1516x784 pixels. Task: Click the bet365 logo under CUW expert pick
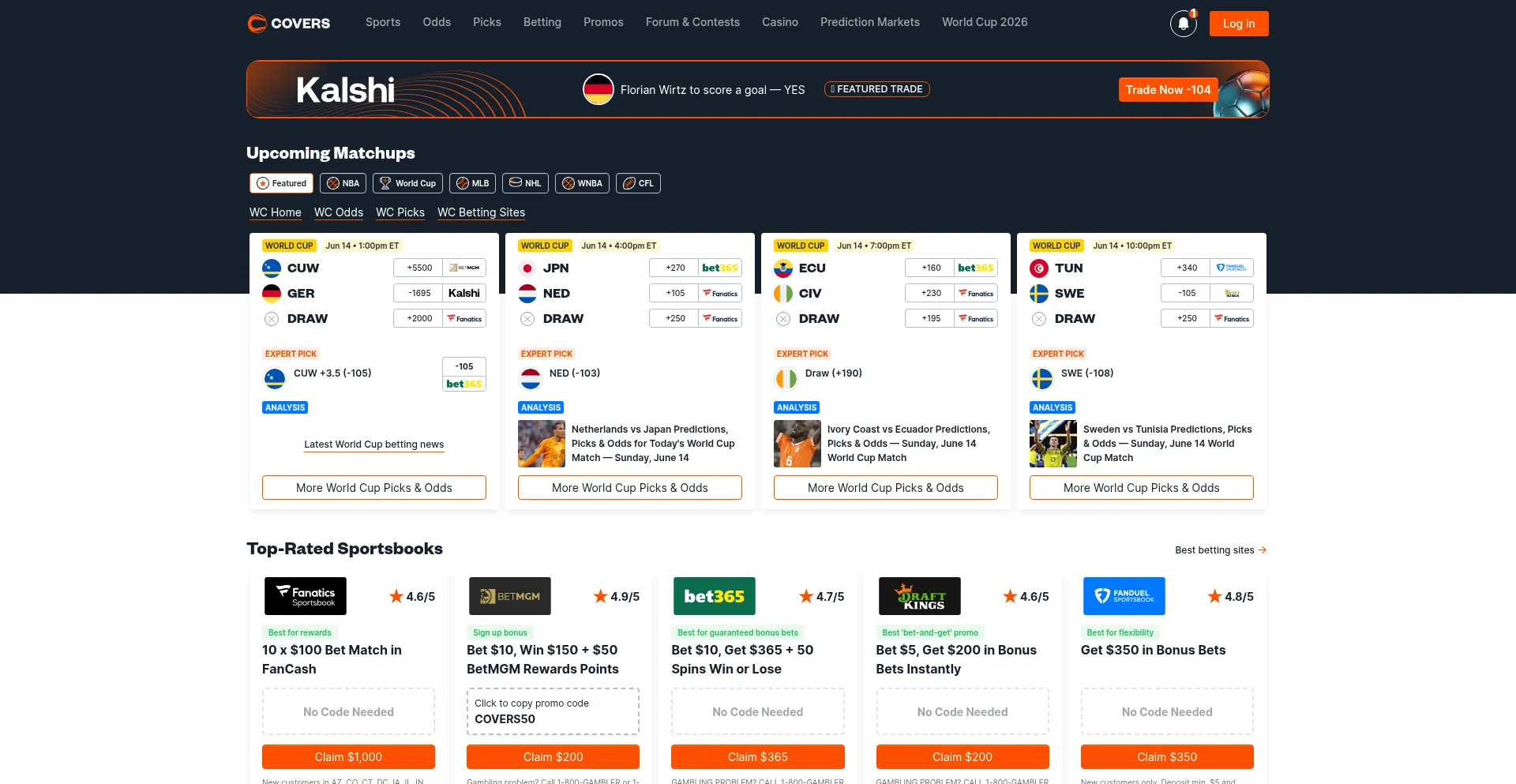coord(464,384)
